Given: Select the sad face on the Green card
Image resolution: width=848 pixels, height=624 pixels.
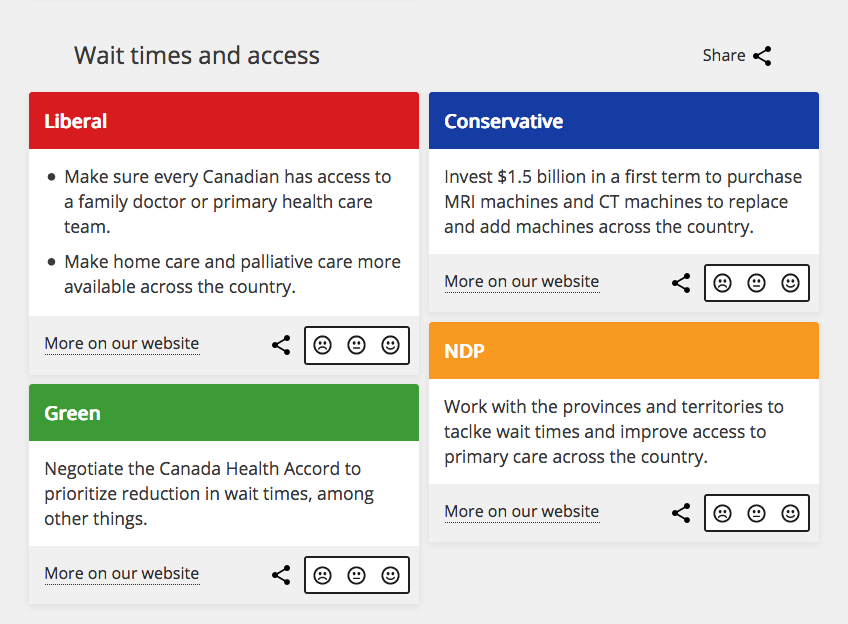Looking at the screenshot, I should pos(322,575).
